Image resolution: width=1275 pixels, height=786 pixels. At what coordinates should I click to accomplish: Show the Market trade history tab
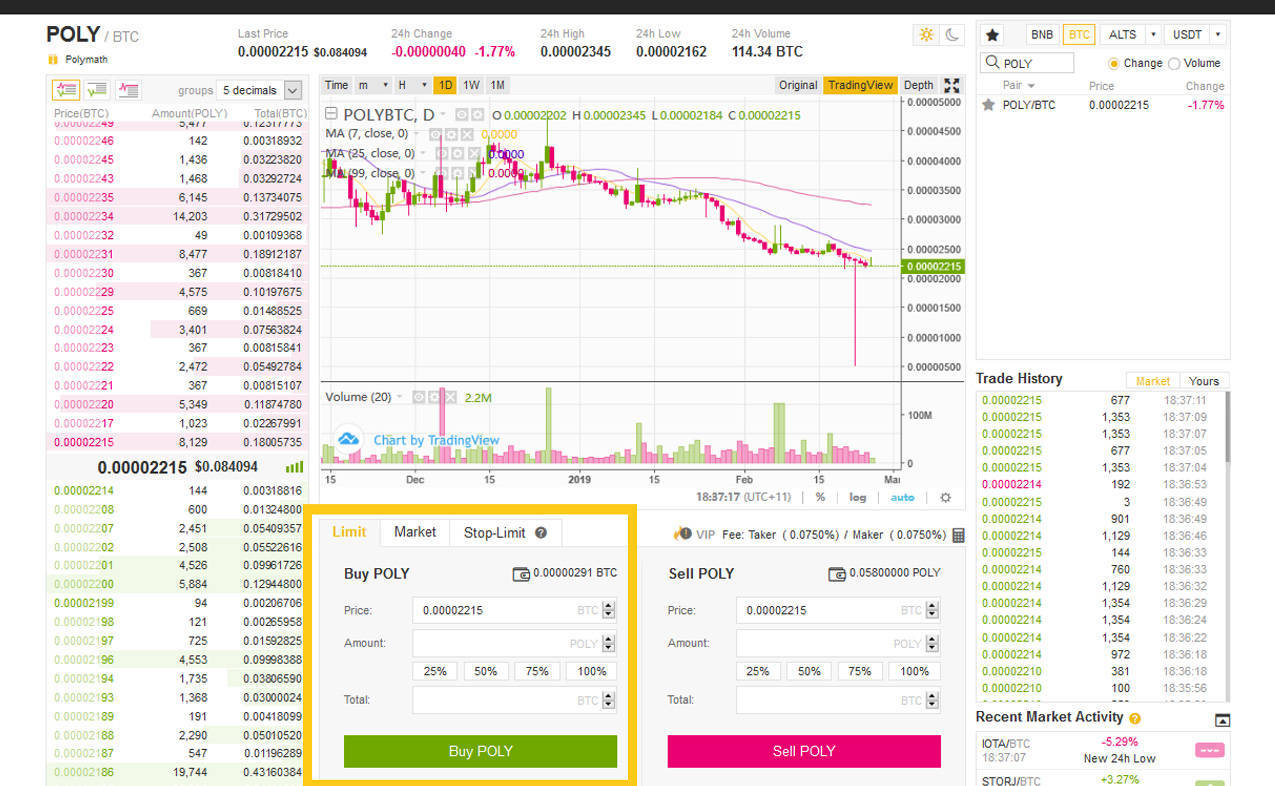coord(1153,381)
